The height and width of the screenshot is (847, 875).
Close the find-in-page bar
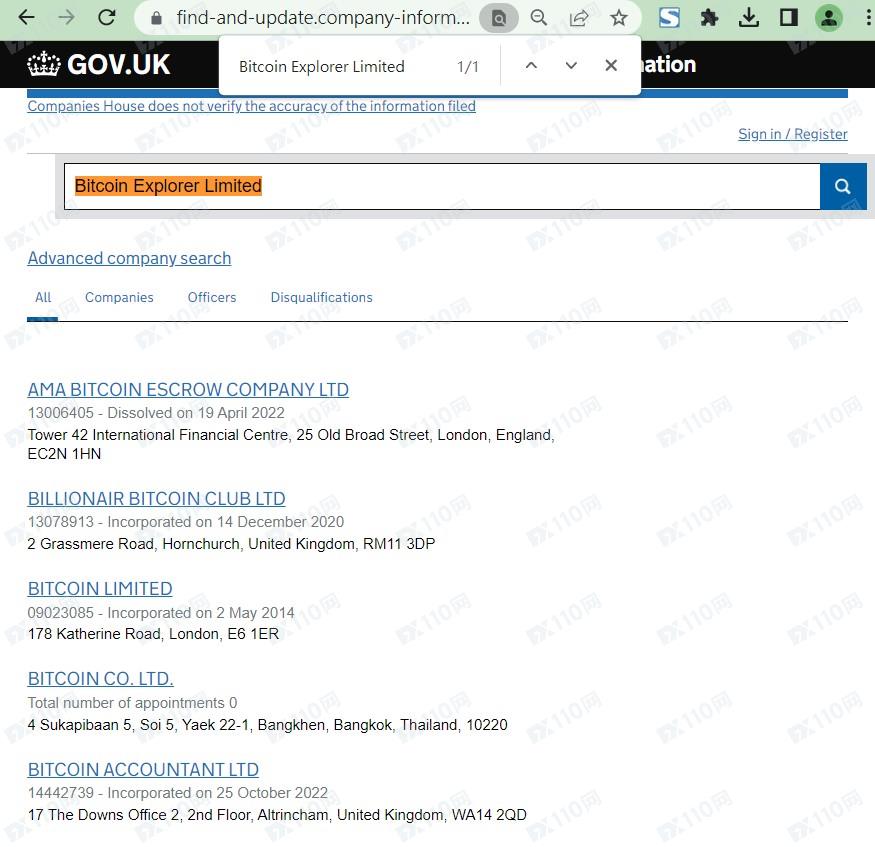611,66
